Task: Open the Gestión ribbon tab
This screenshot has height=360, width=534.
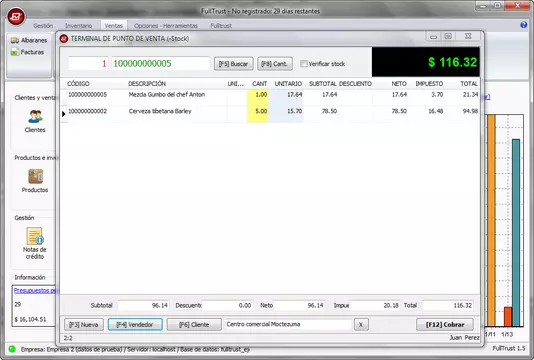Action: click(x=43, y=26)
